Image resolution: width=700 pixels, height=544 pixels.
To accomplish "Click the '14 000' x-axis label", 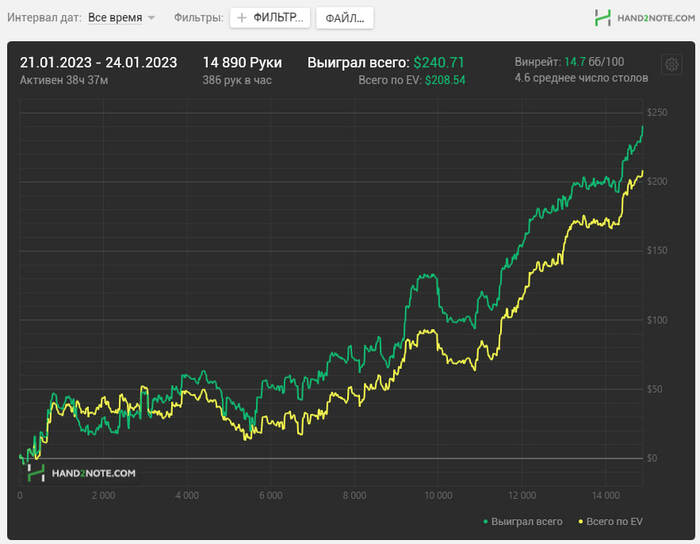I will tap(606, 495).
